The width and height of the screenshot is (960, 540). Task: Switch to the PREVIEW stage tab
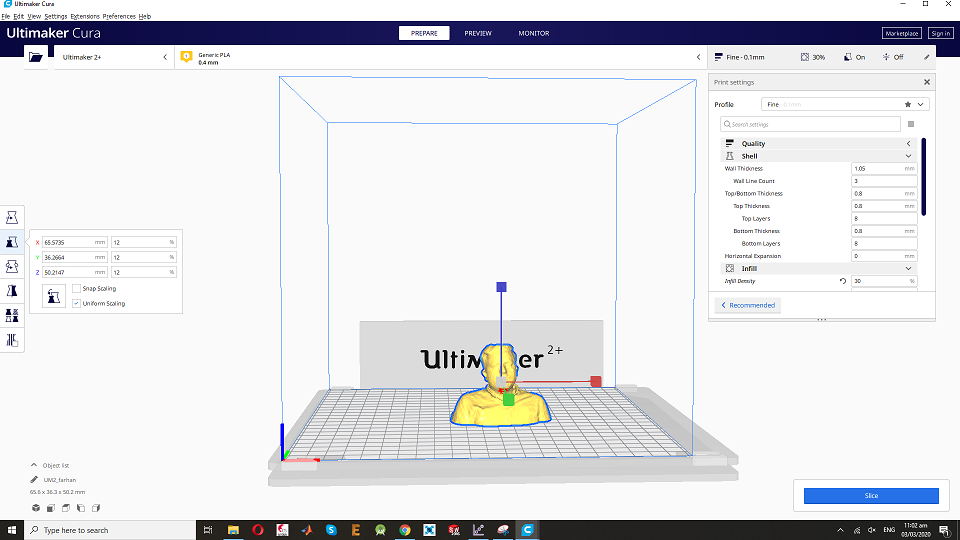pyautogui.click(x=478, y=33)
